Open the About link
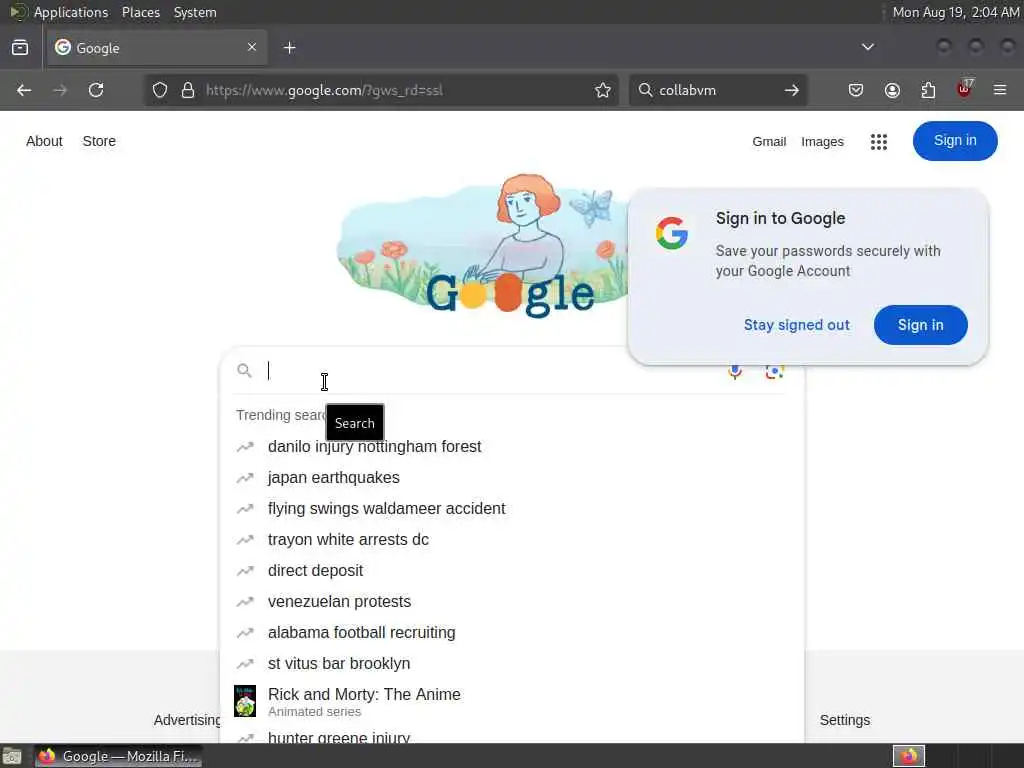This screenshot has width=1024, height=768. (44, 141)
